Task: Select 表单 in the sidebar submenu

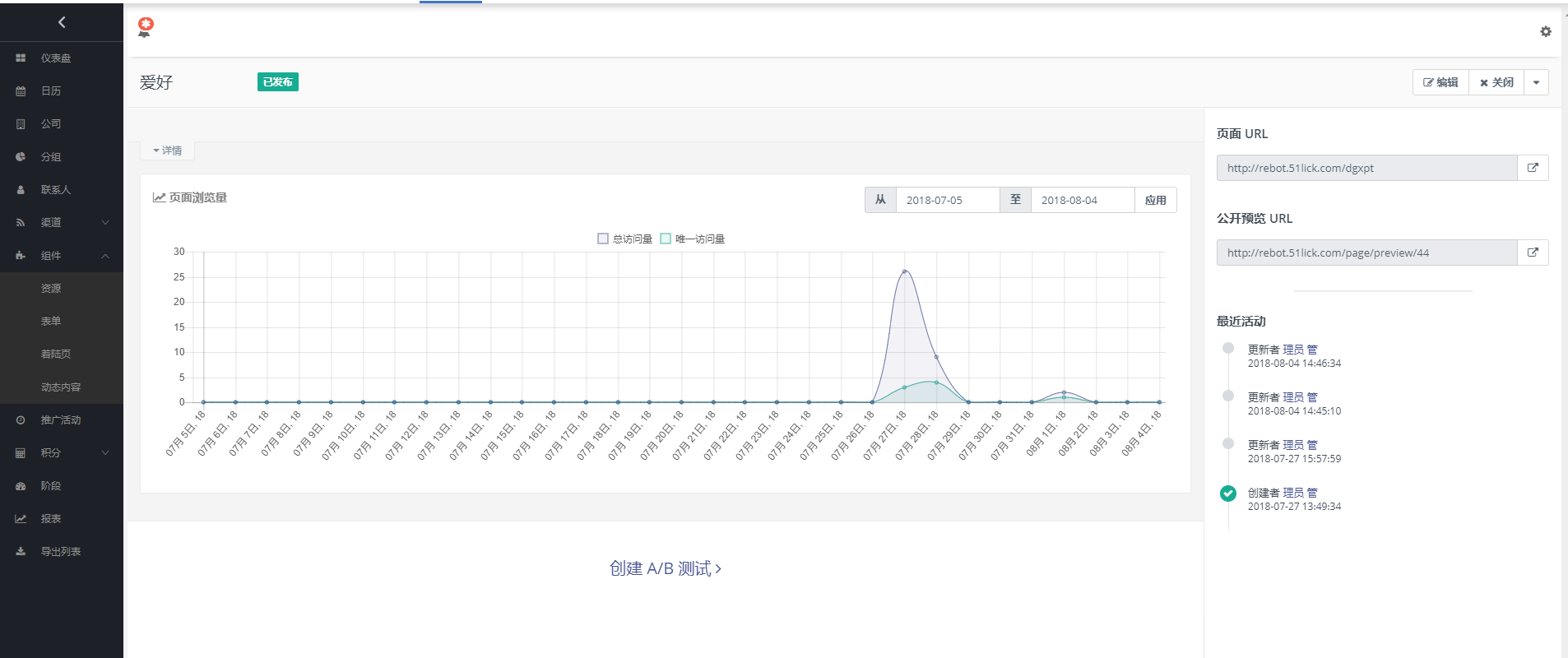Action: (51, 322)
